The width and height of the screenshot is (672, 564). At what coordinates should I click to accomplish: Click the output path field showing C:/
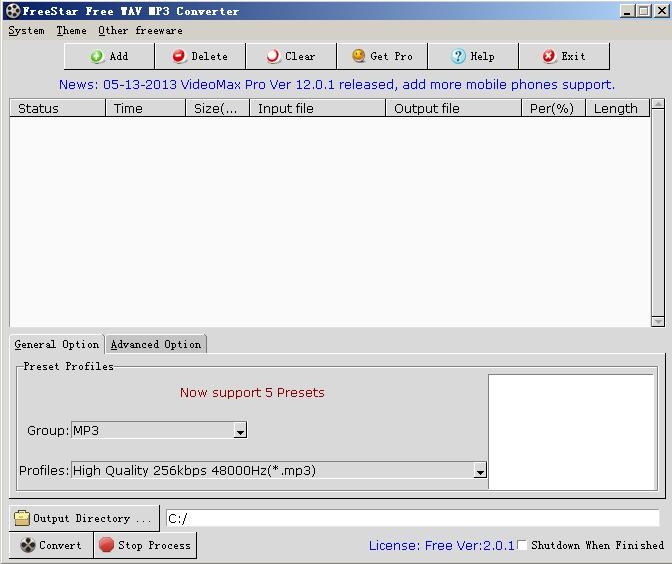412,519
